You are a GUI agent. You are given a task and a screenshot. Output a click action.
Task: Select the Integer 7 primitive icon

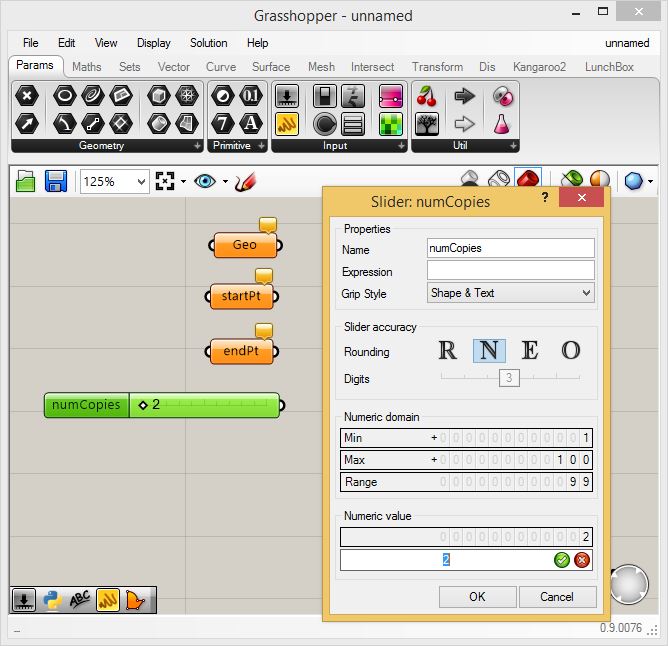[x=223, y=124]
